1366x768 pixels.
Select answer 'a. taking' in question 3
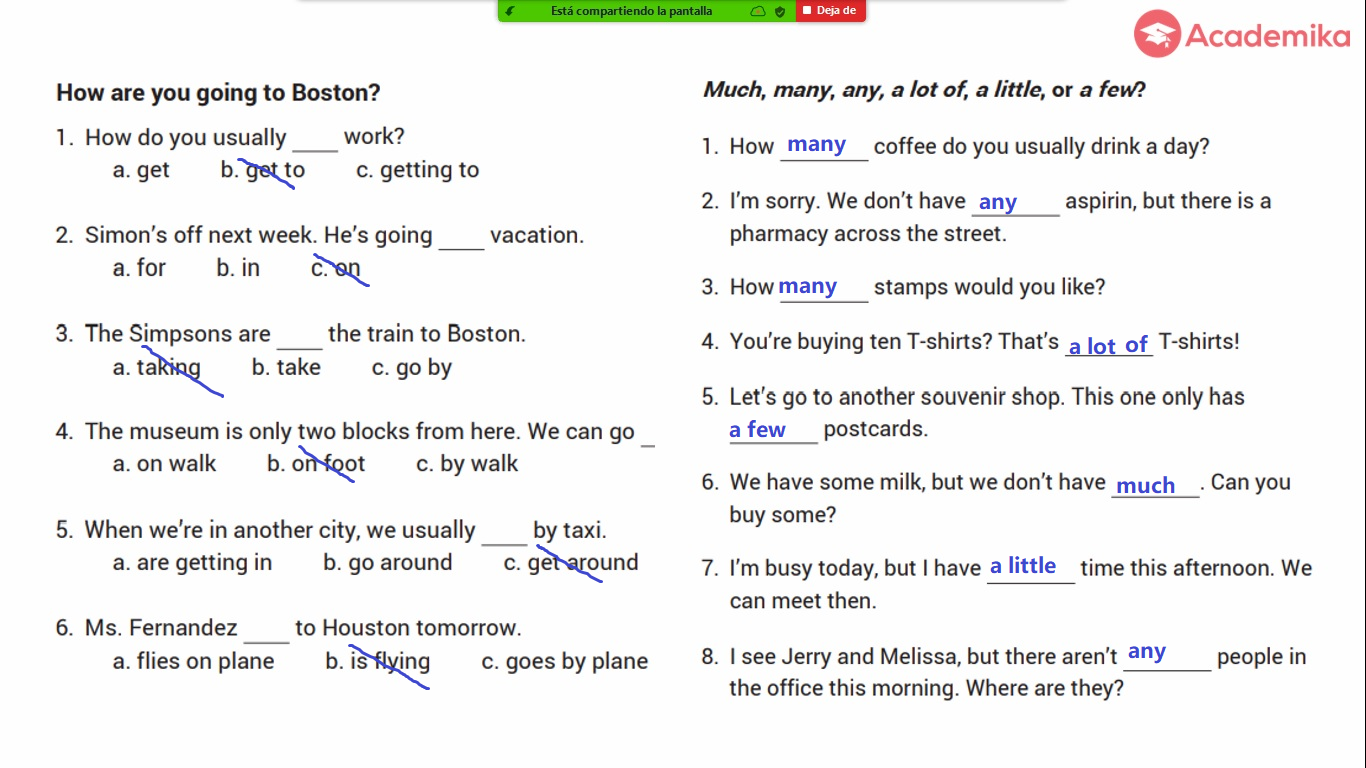coord(157,367)
